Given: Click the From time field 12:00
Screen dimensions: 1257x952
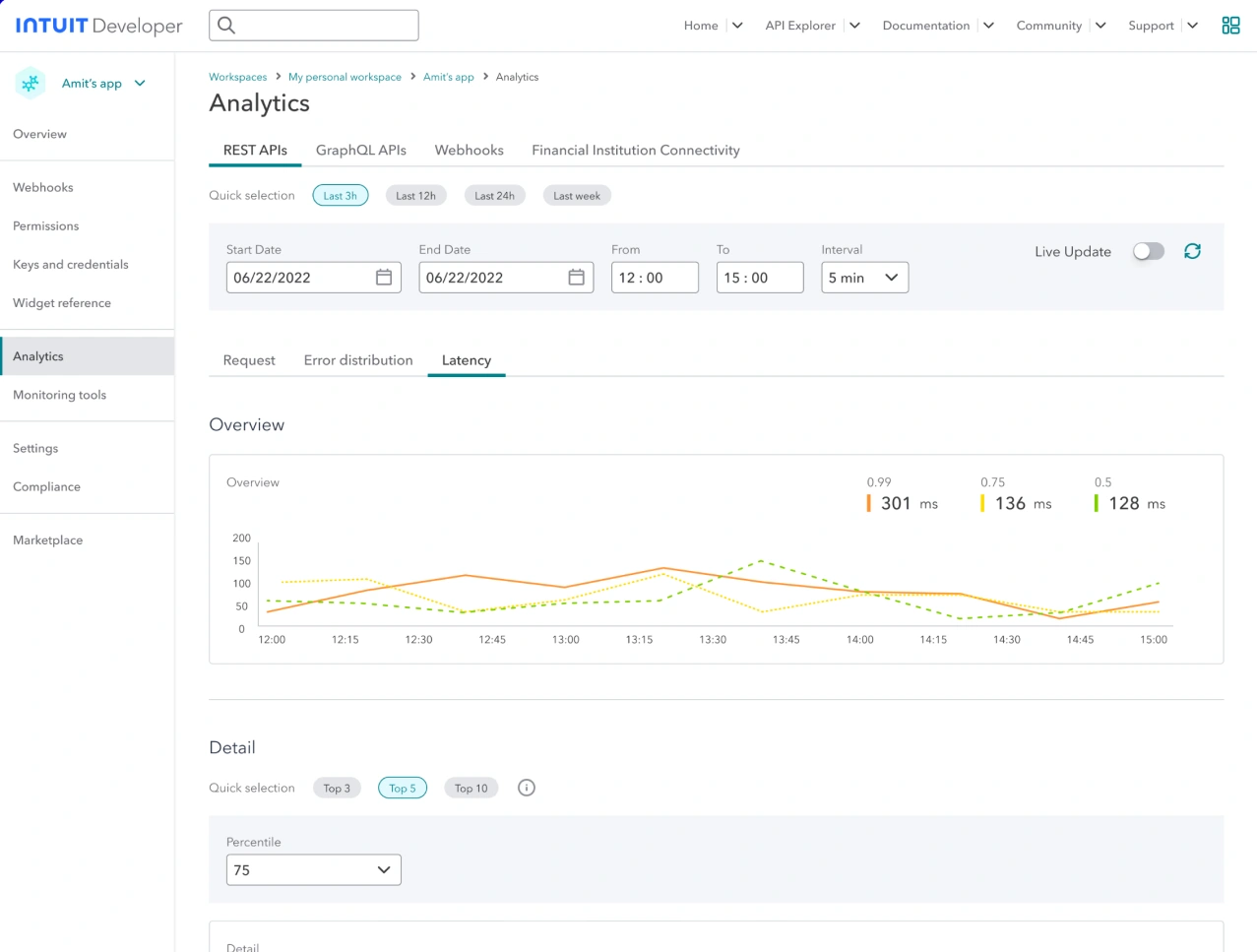Looking at the screenshot, I should 655,278.
